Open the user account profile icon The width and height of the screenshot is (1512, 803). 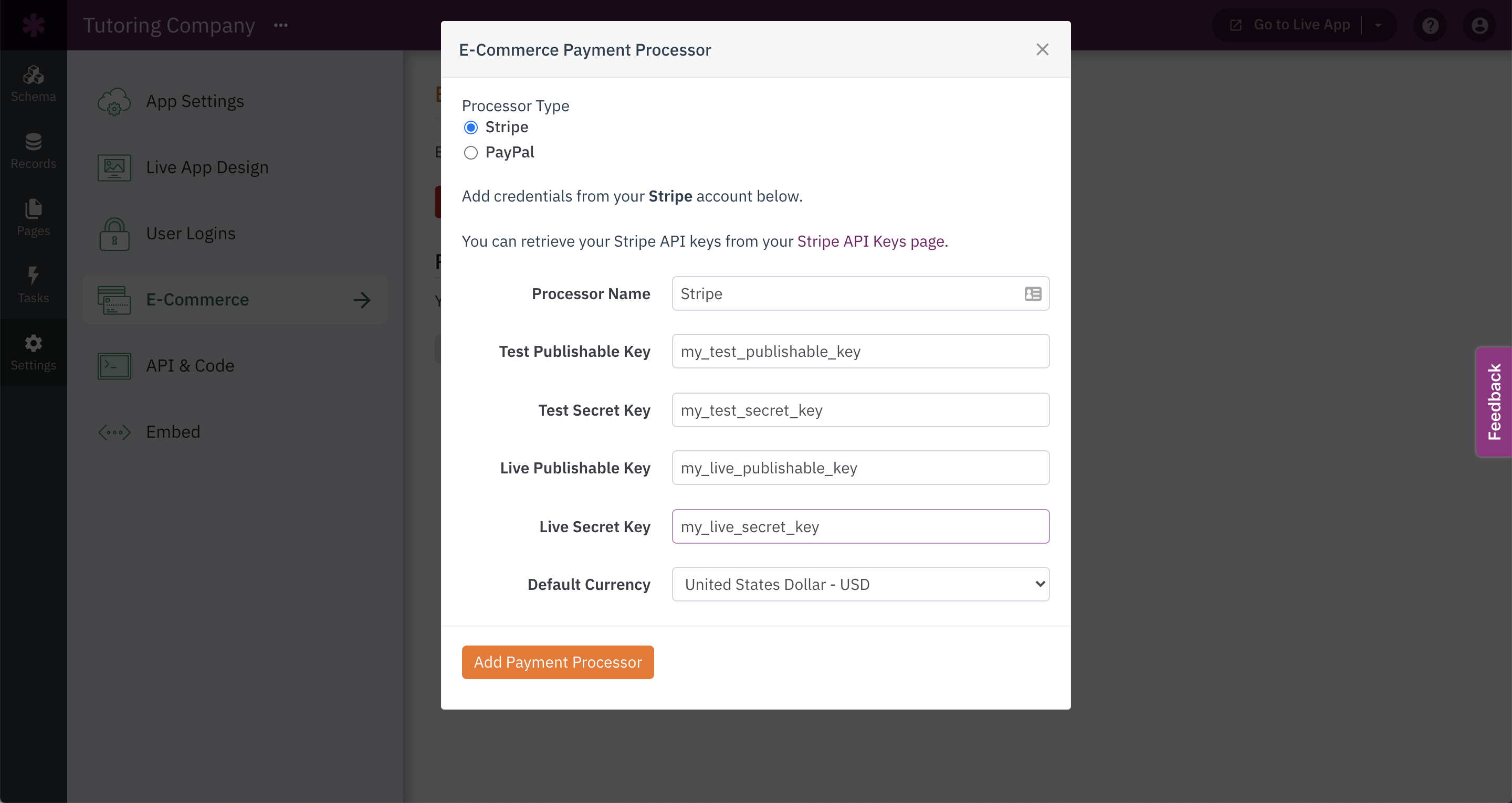[1480, 25]
